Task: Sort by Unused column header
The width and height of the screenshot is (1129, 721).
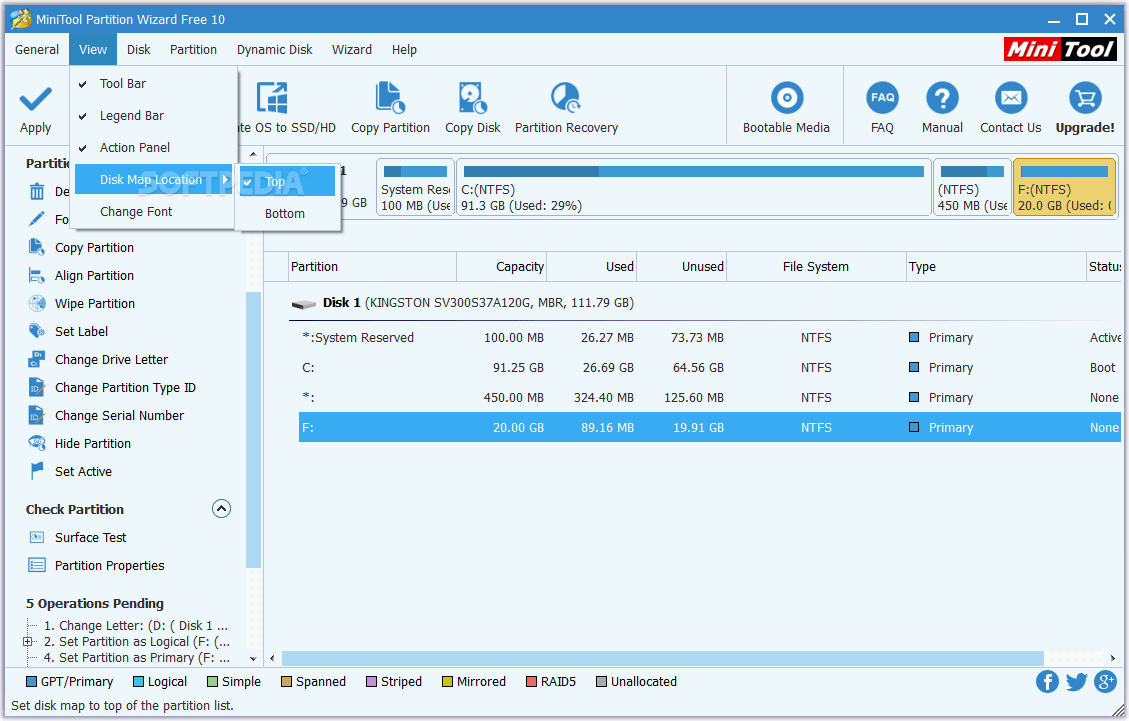Action: (x=682, y=267)
